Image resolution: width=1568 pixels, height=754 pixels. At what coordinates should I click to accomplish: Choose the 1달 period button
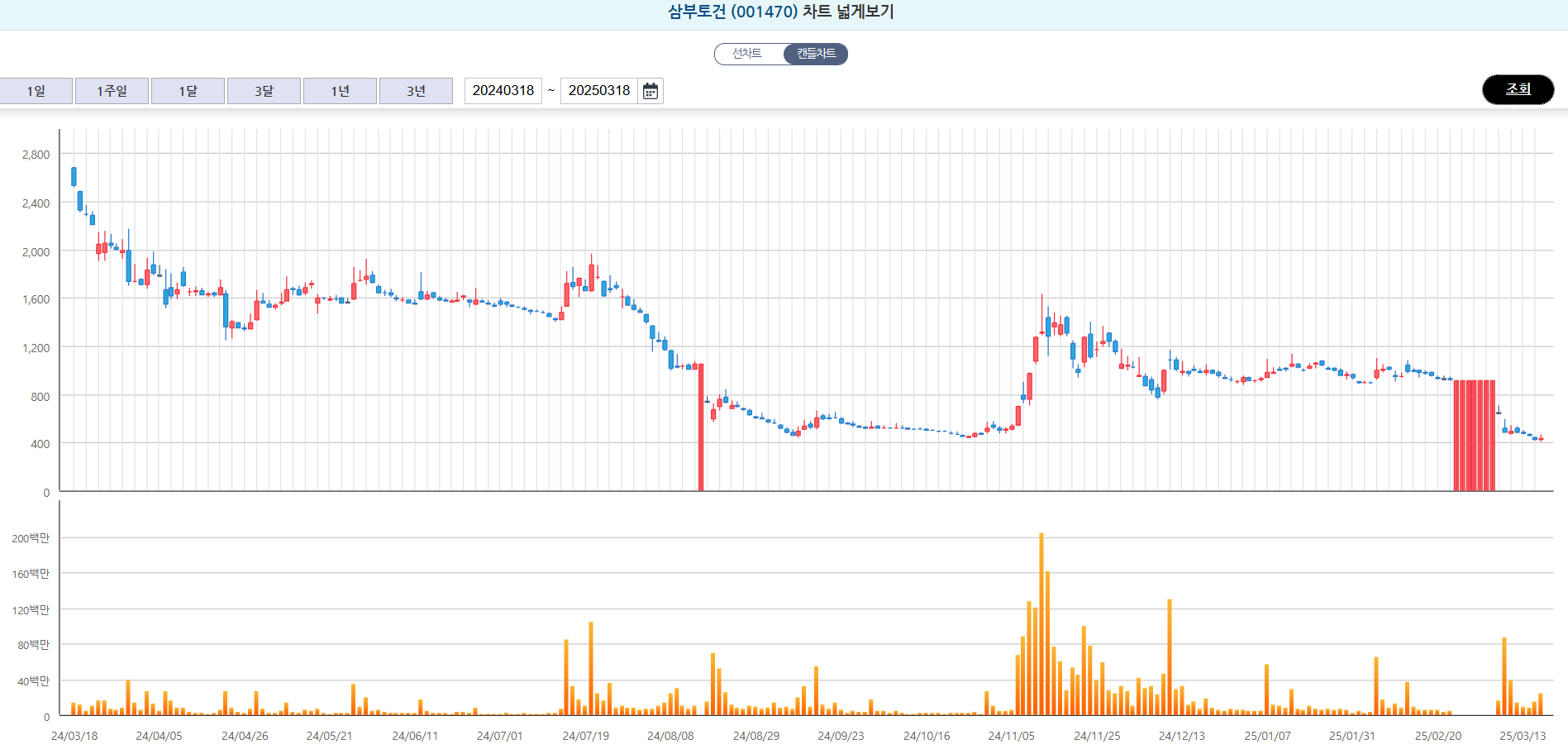[188, 91]
